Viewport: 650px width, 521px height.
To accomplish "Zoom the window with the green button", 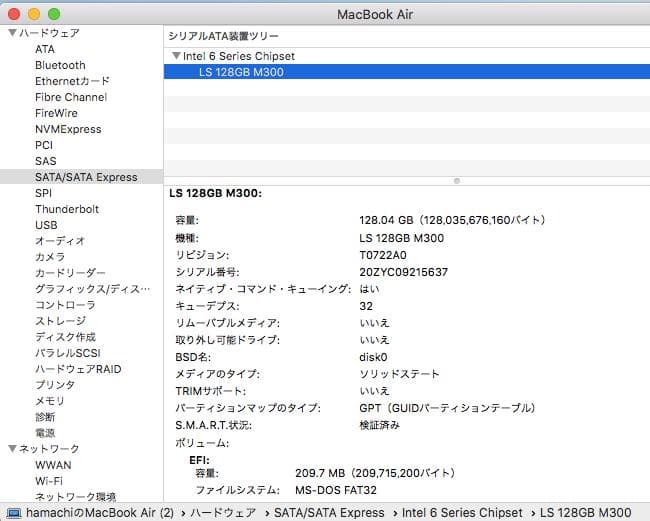I will [x=54, y=14].
